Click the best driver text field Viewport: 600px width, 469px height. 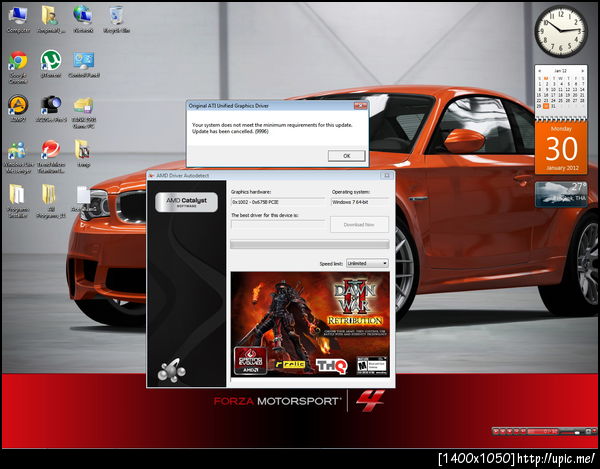277,225
